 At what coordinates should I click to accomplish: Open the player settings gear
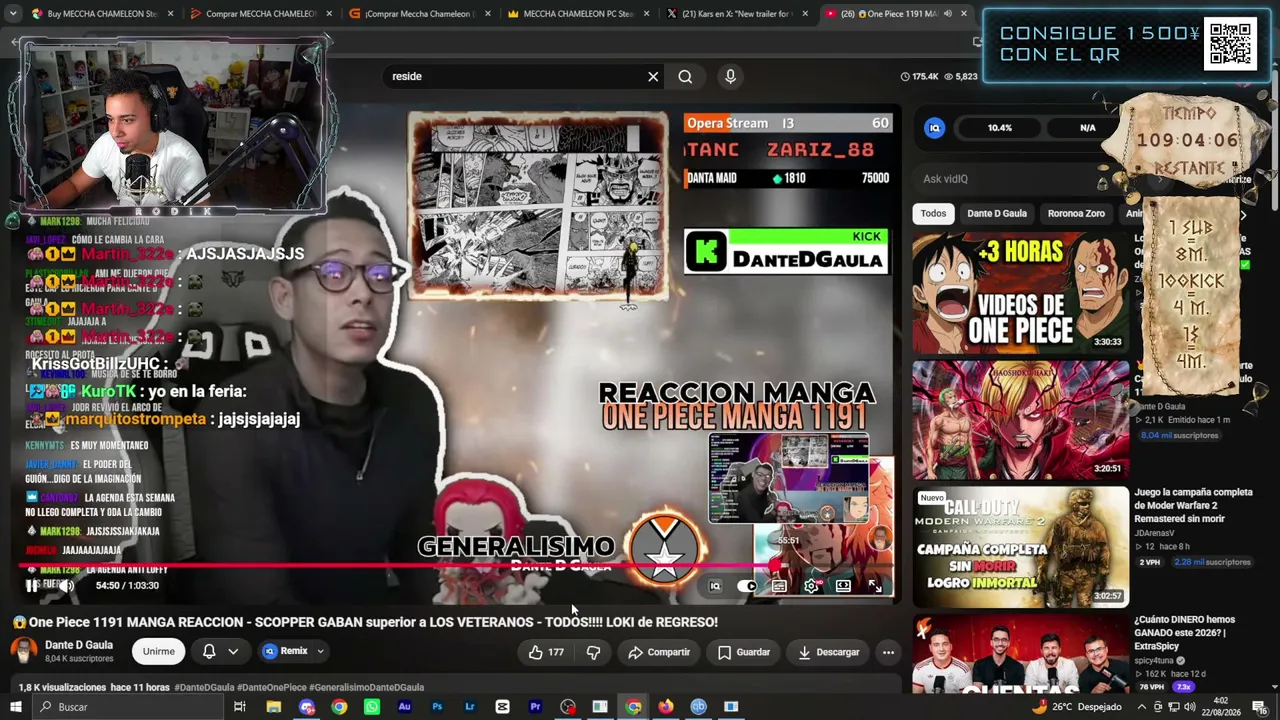point(811,586)
